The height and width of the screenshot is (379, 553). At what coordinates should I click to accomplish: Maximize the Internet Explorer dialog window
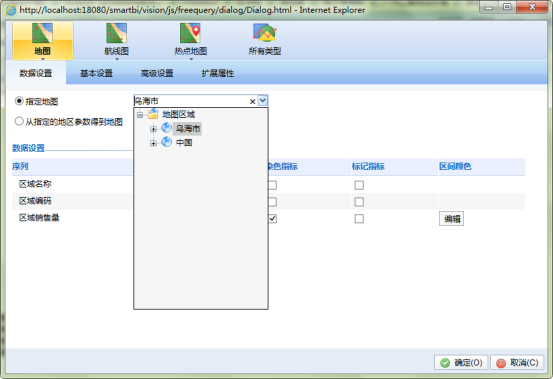click(507, 7)
